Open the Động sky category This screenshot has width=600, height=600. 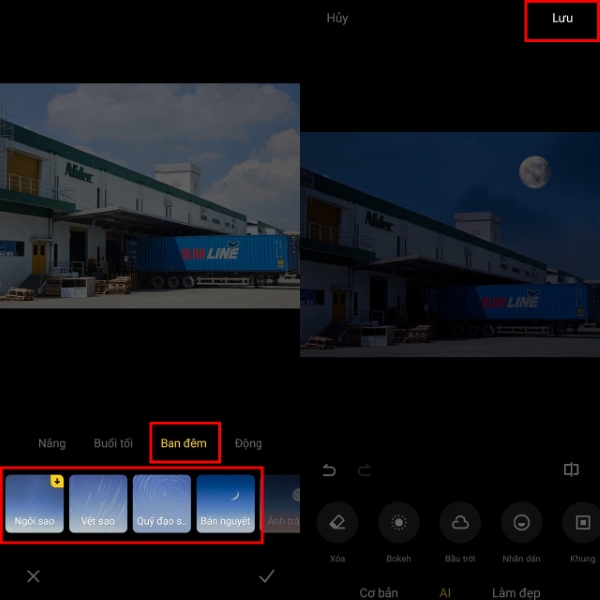point(248,443)
